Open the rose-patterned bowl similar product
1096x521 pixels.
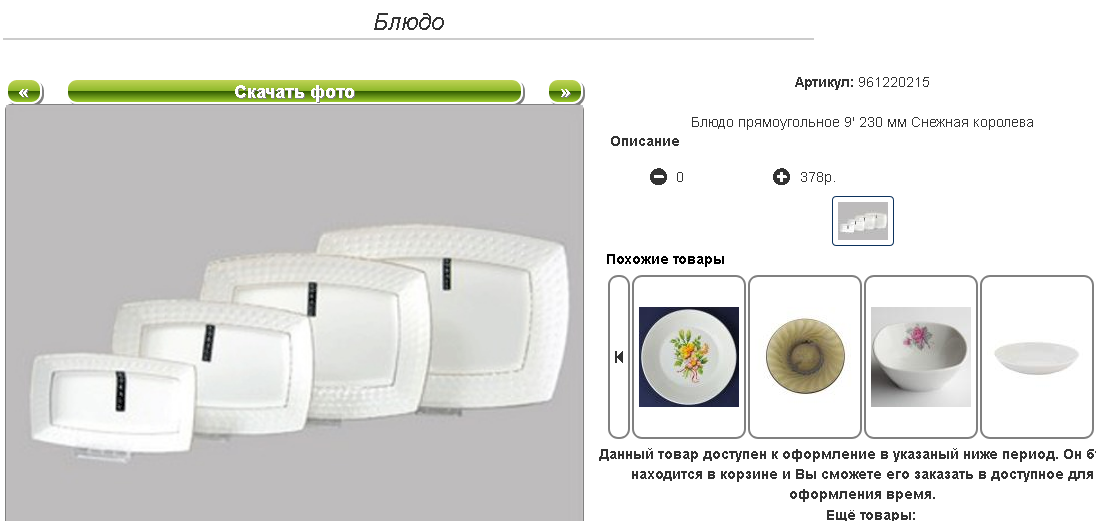click(x=921, y=357)
